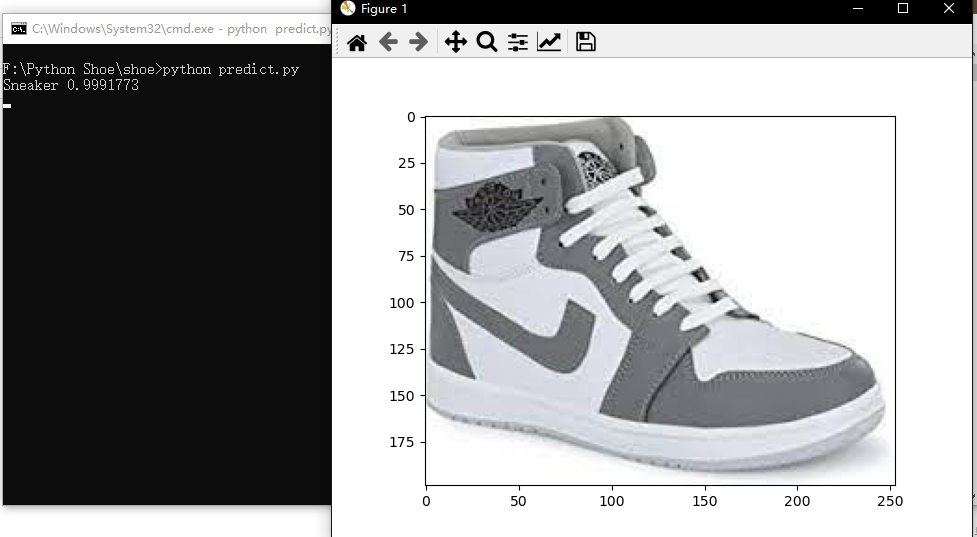Image resolution: width=977 pixels, height=537 pixels.
Task: Click the cmd.exe window icon
Action: pyautogui.click(x=19, y=29)
